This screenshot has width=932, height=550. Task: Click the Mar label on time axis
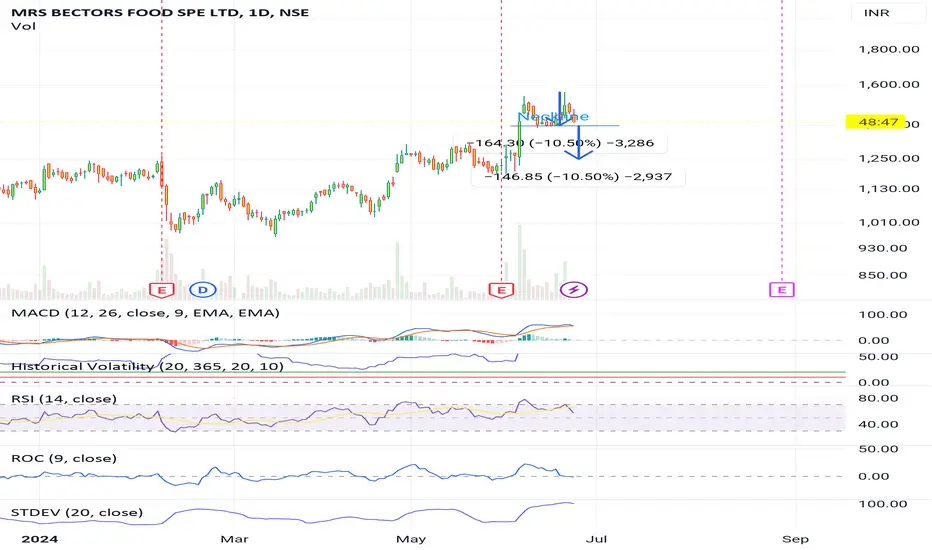click(234, 539)
